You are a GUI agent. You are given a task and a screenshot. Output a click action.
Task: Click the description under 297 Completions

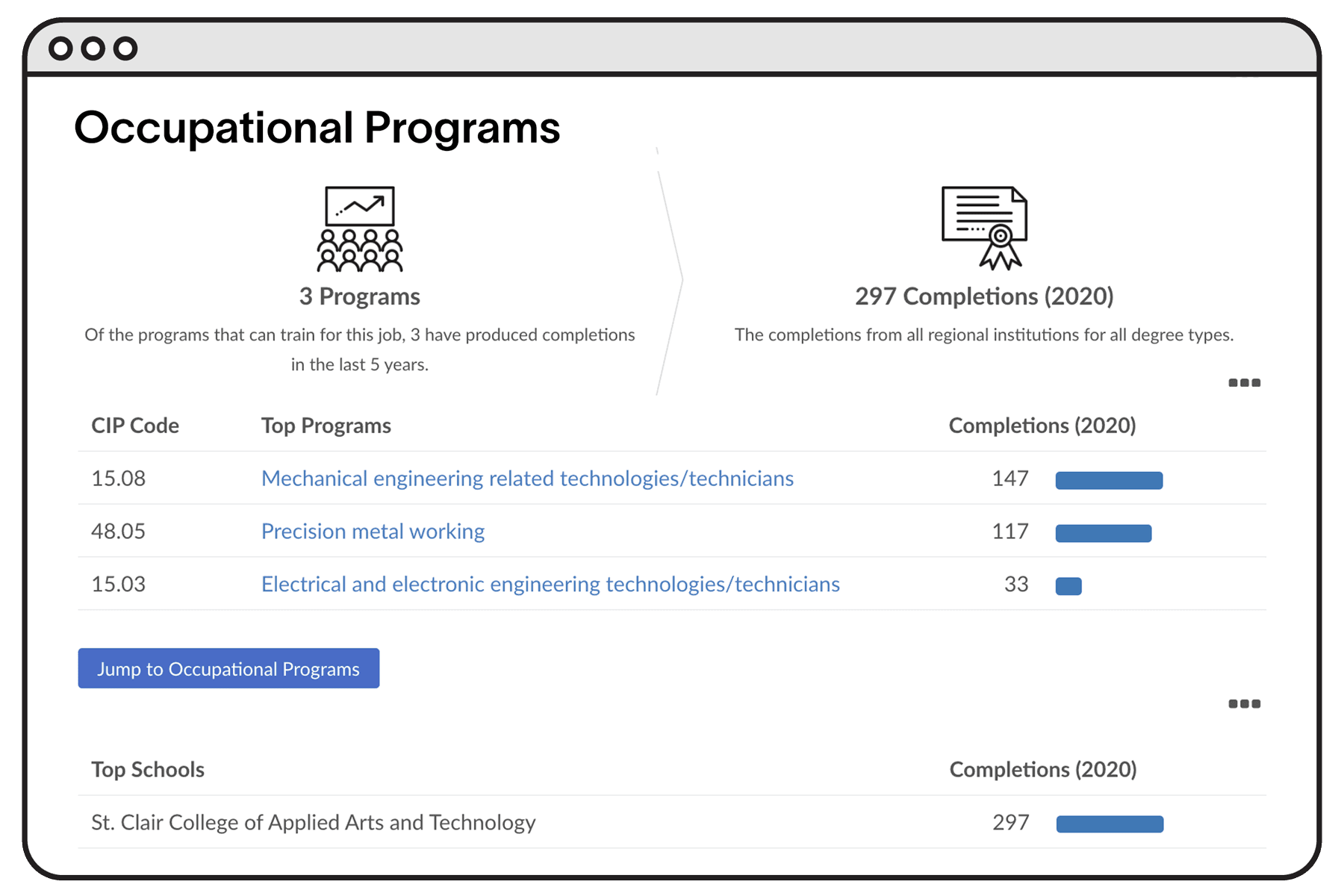pos(984,335)
